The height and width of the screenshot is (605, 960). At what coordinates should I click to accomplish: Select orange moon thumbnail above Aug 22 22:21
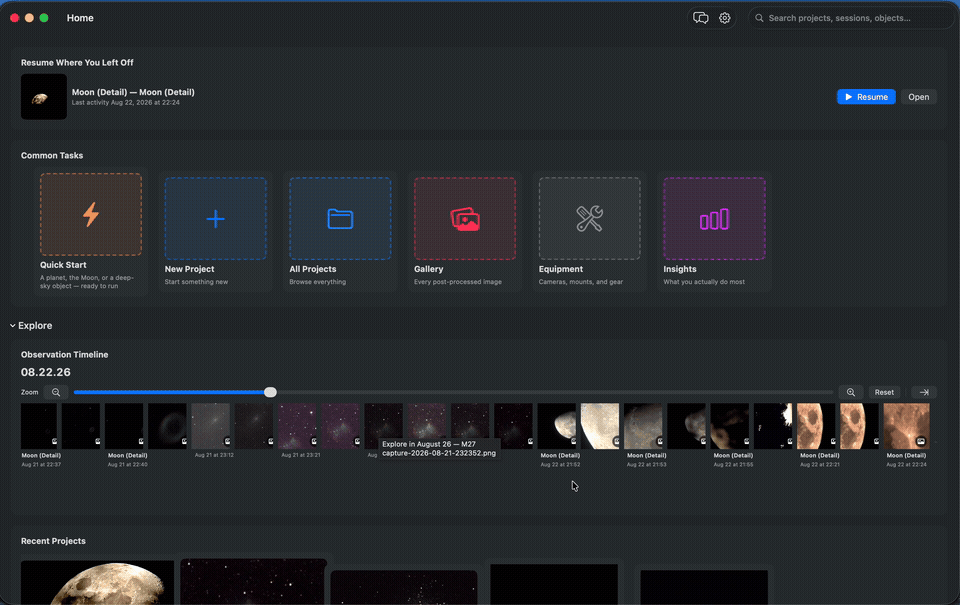point(816,426)
